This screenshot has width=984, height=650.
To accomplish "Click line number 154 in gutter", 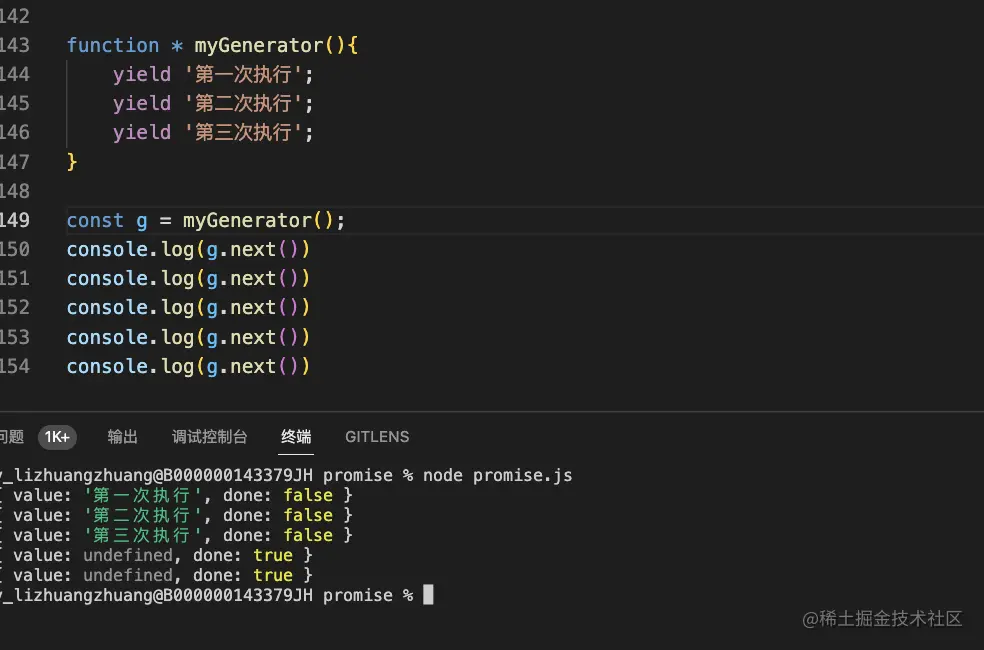I will point(14,366).
